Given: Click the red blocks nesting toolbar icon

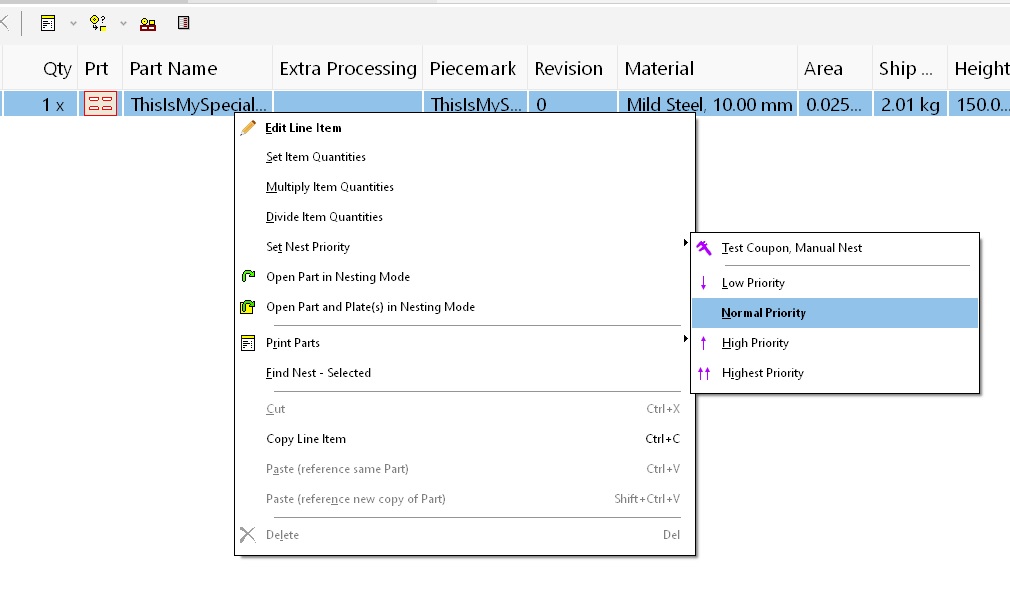Looking at the screenshot, I should [x=148, y=24].
